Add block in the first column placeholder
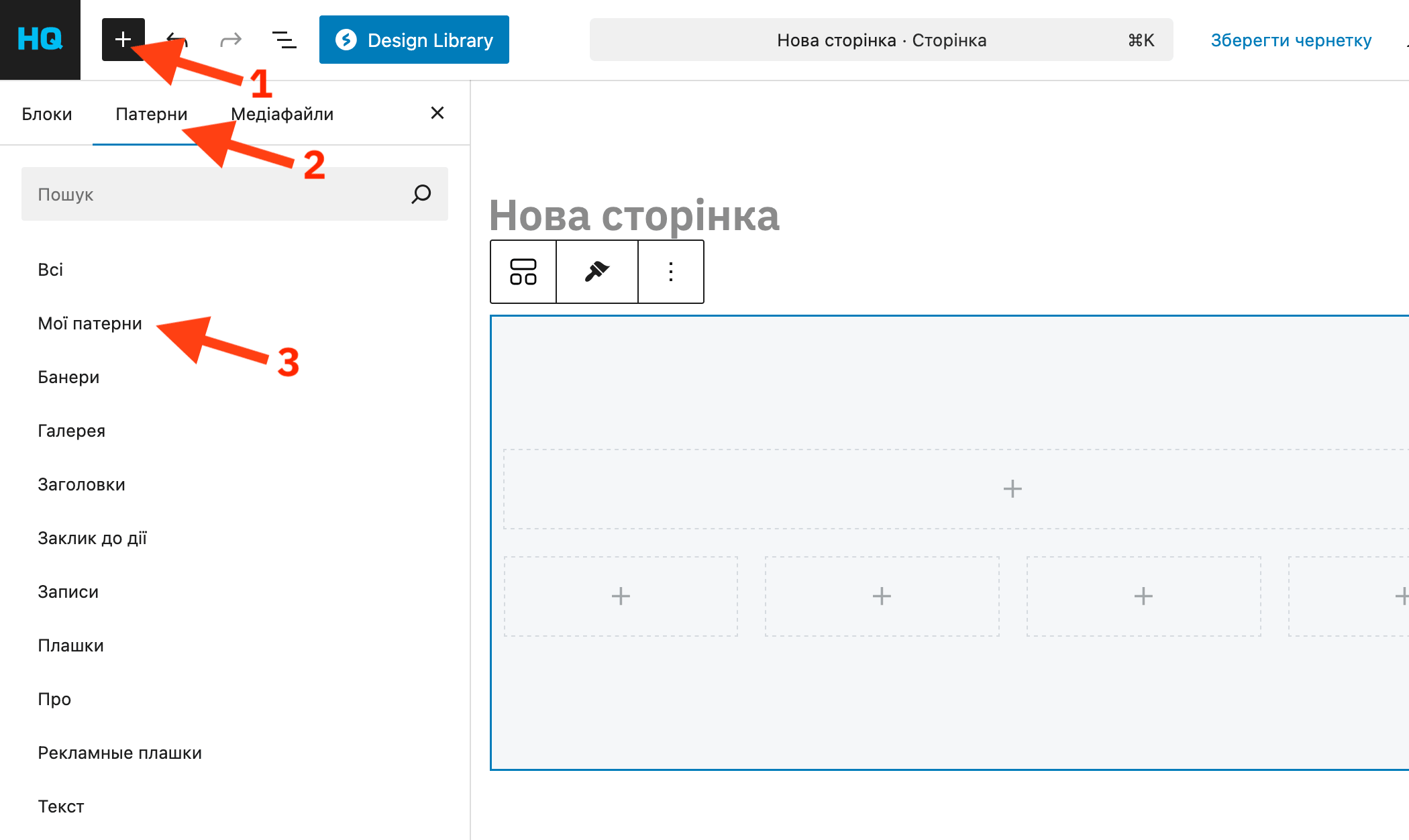 pyautogui.click(x=621, y=596)
